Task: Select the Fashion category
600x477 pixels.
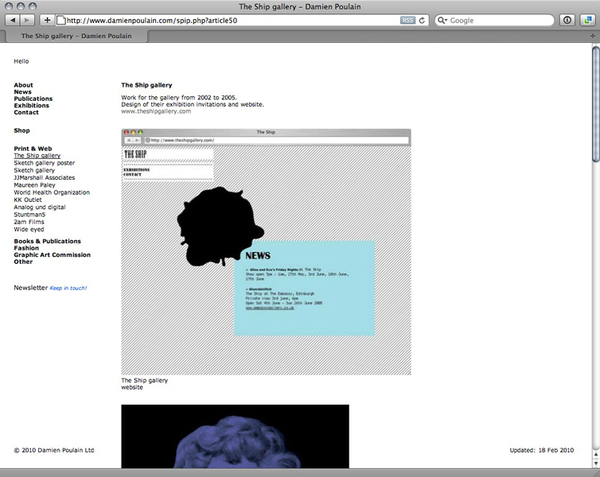Action: tap(26, 248)
